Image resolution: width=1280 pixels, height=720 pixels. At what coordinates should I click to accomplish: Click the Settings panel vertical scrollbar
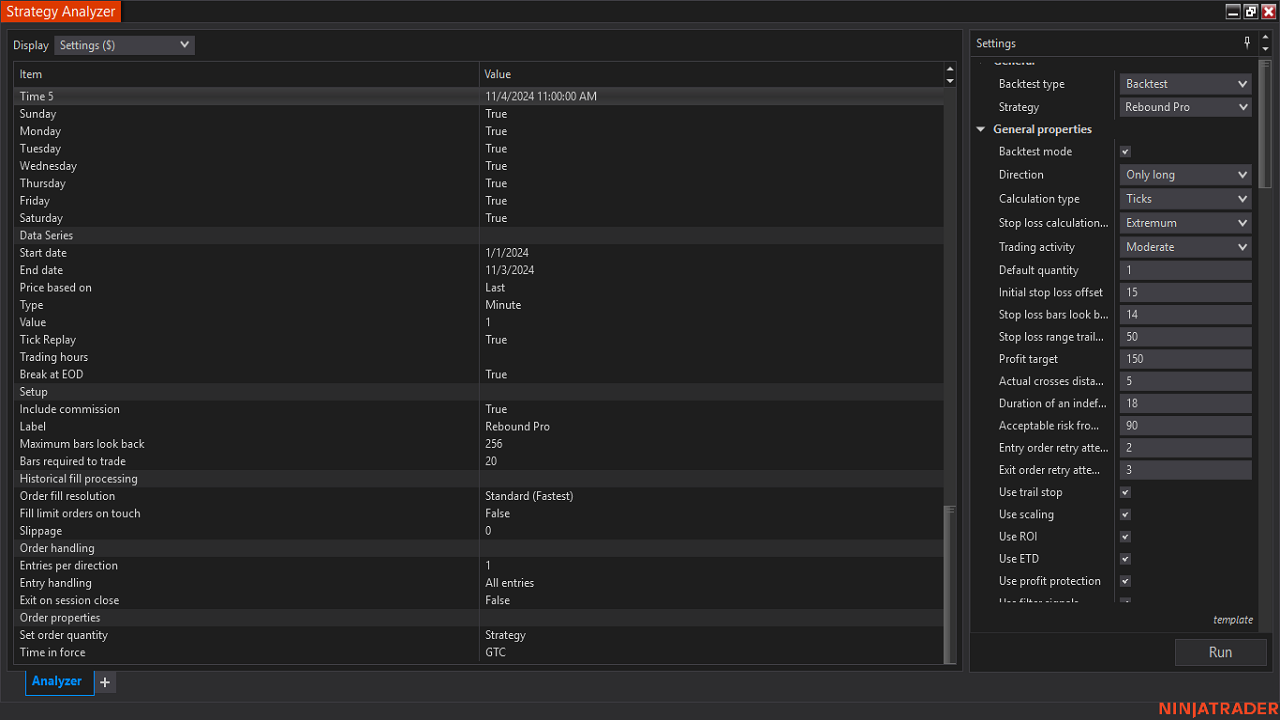(x=1265, y=122)
